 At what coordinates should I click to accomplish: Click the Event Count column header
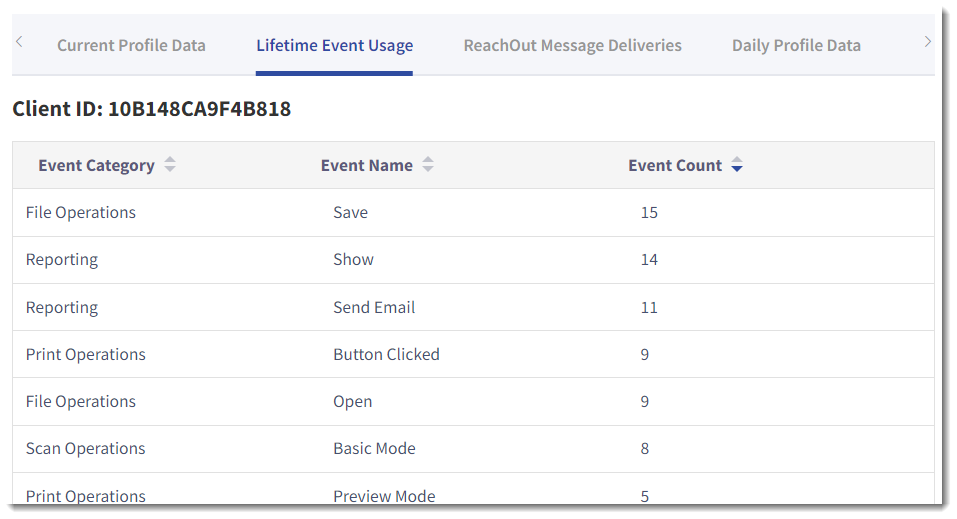coord(675,165)
